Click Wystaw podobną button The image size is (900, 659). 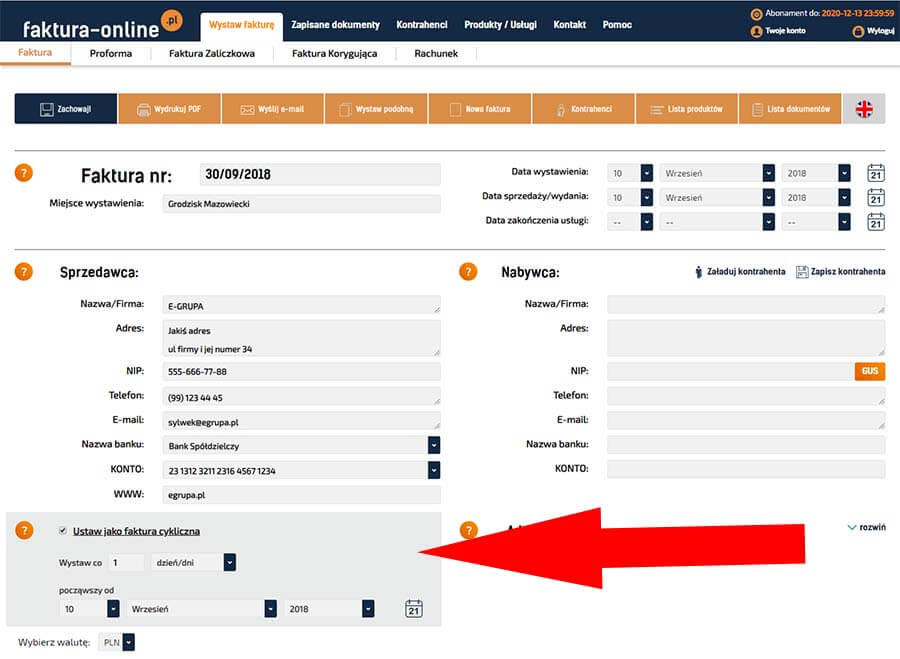(x=376, y=108)
